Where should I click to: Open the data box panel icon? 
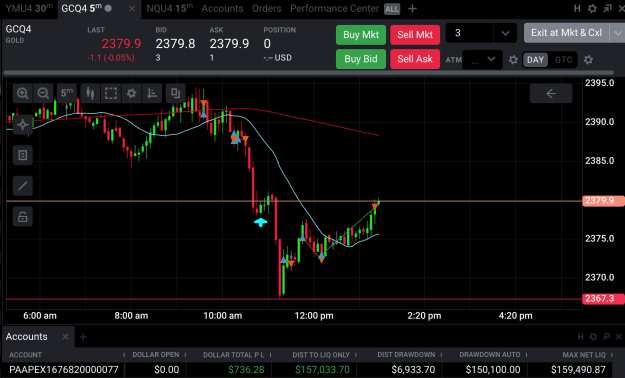[22, 155]
